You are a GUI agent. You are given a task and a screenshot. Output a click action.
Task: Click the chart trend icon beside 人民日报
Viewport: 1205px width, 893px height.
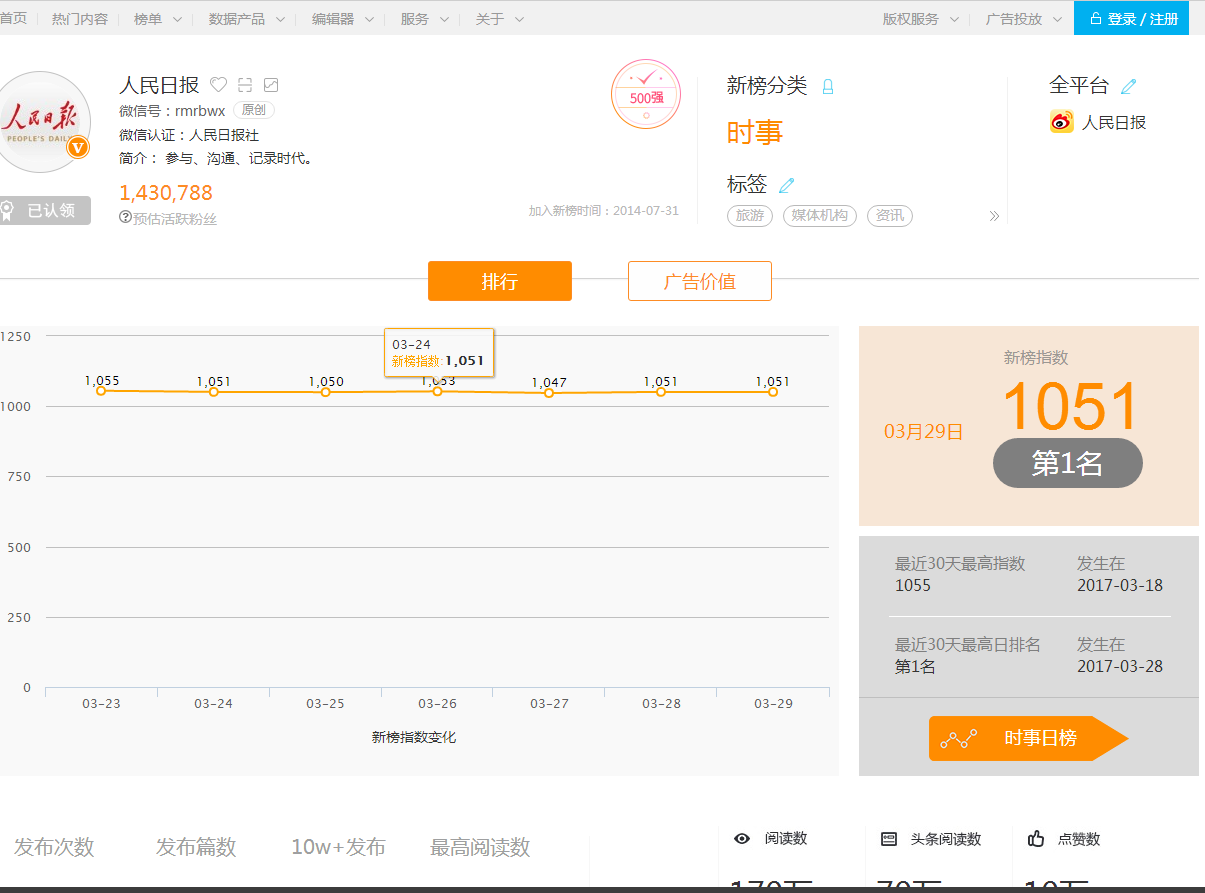point(271,85)
